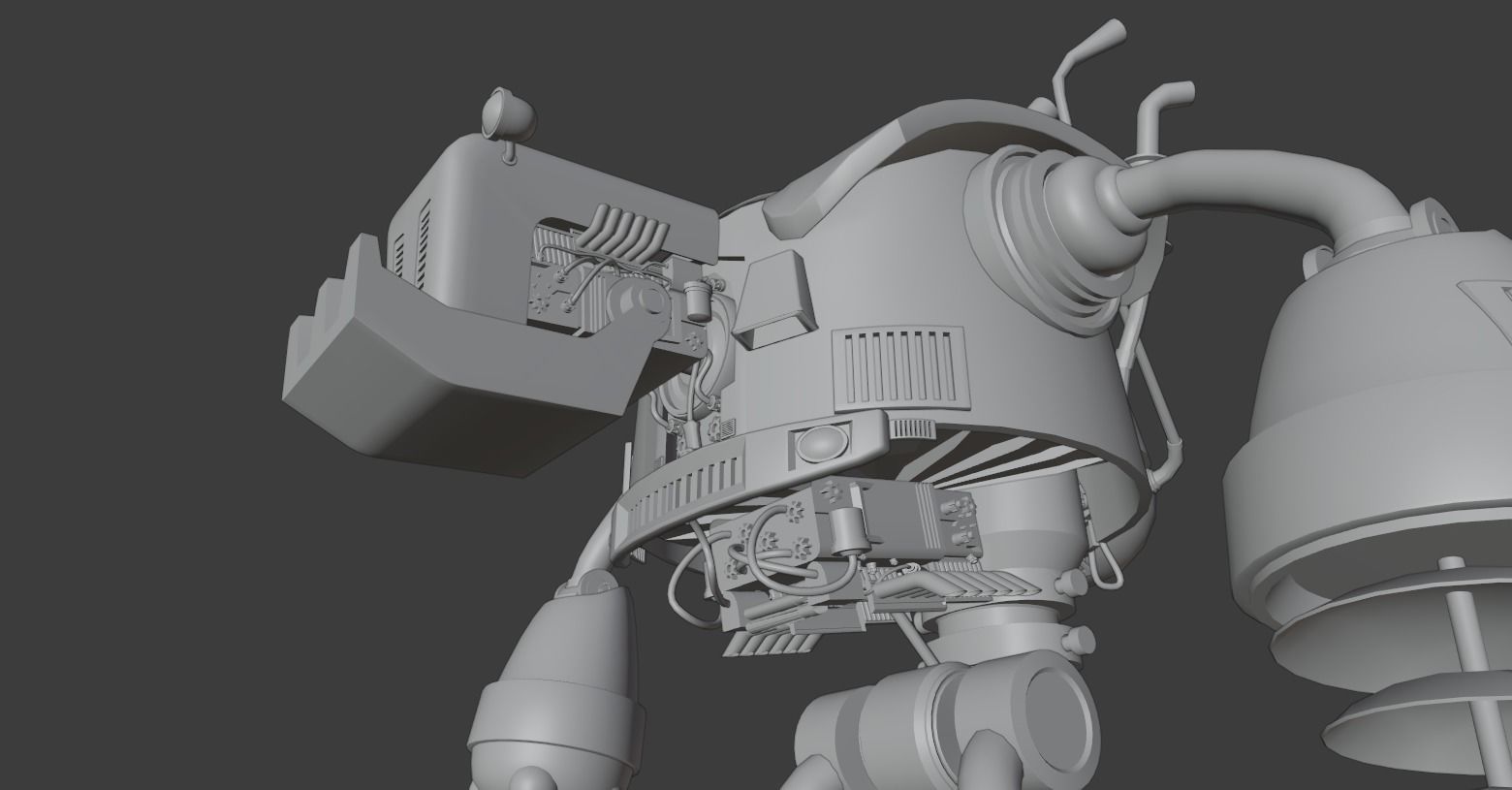Select the oval button on the waist belt
This screenshot has height=790, width=1512.
pyautogui.click(x=821, y=443)
